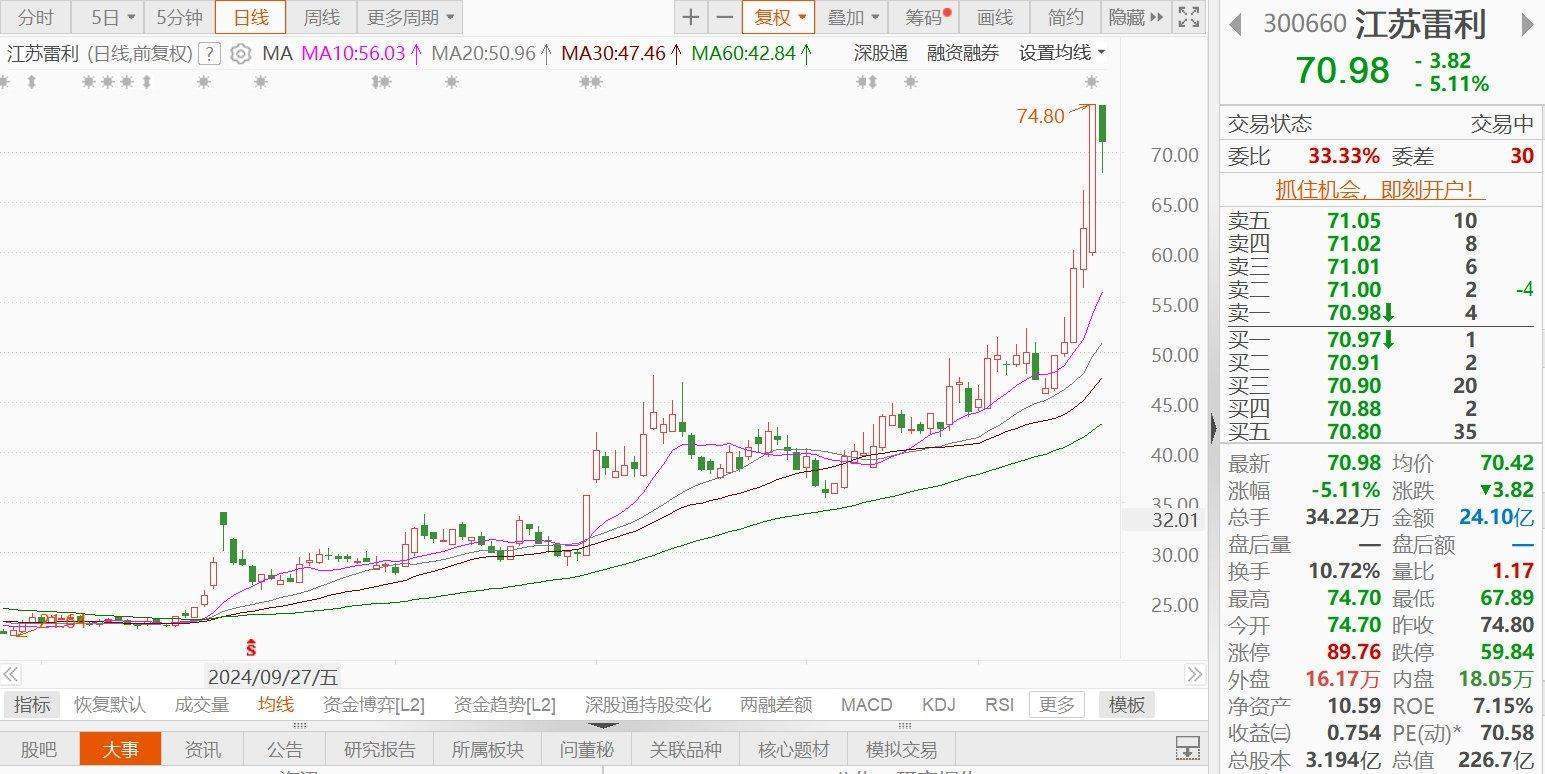Enter fullscreen via the expand arrows icon
1545x774 pixels.
click(1189, 17)
